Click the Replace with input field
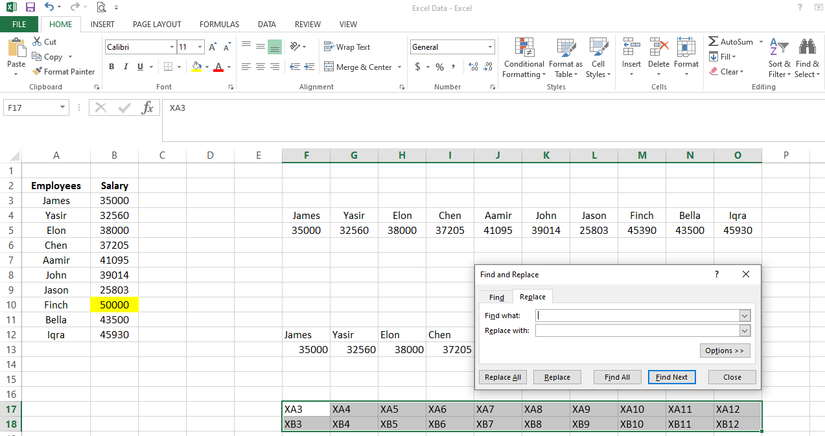This screenshot has width=825, height=436. (636, 331)
